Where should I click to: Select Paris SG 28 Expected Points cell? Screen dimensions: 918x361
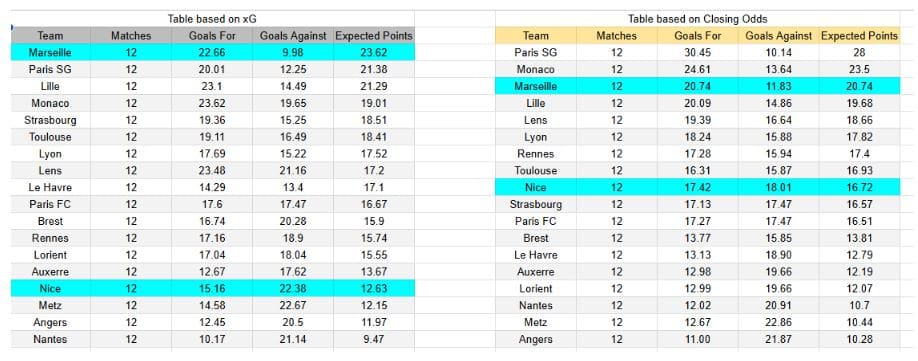pyautogui.click(x=859, y=53)
